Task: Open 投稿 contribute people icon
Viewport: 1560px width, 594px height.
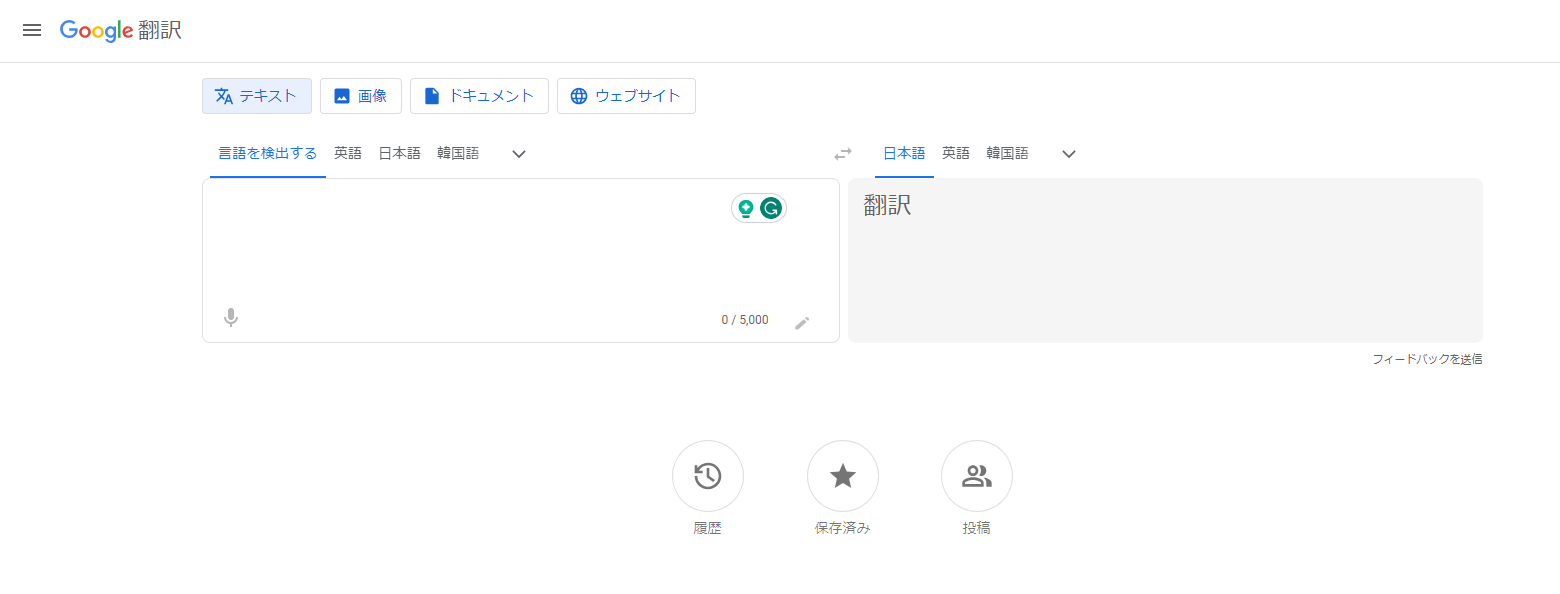Action: pos(977,476)
